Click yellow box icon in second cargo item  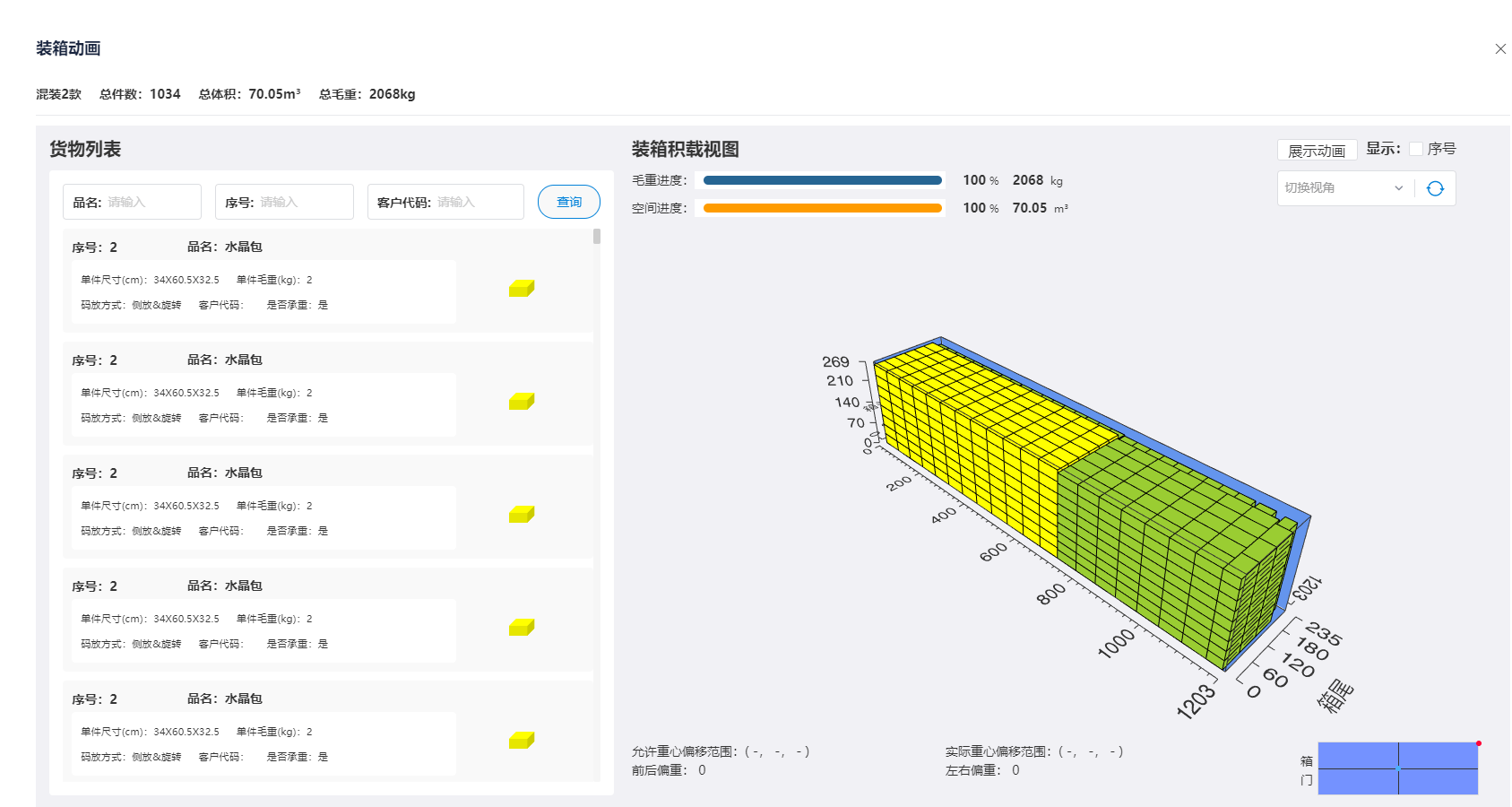pyautogui.click(x=522, y=402)
